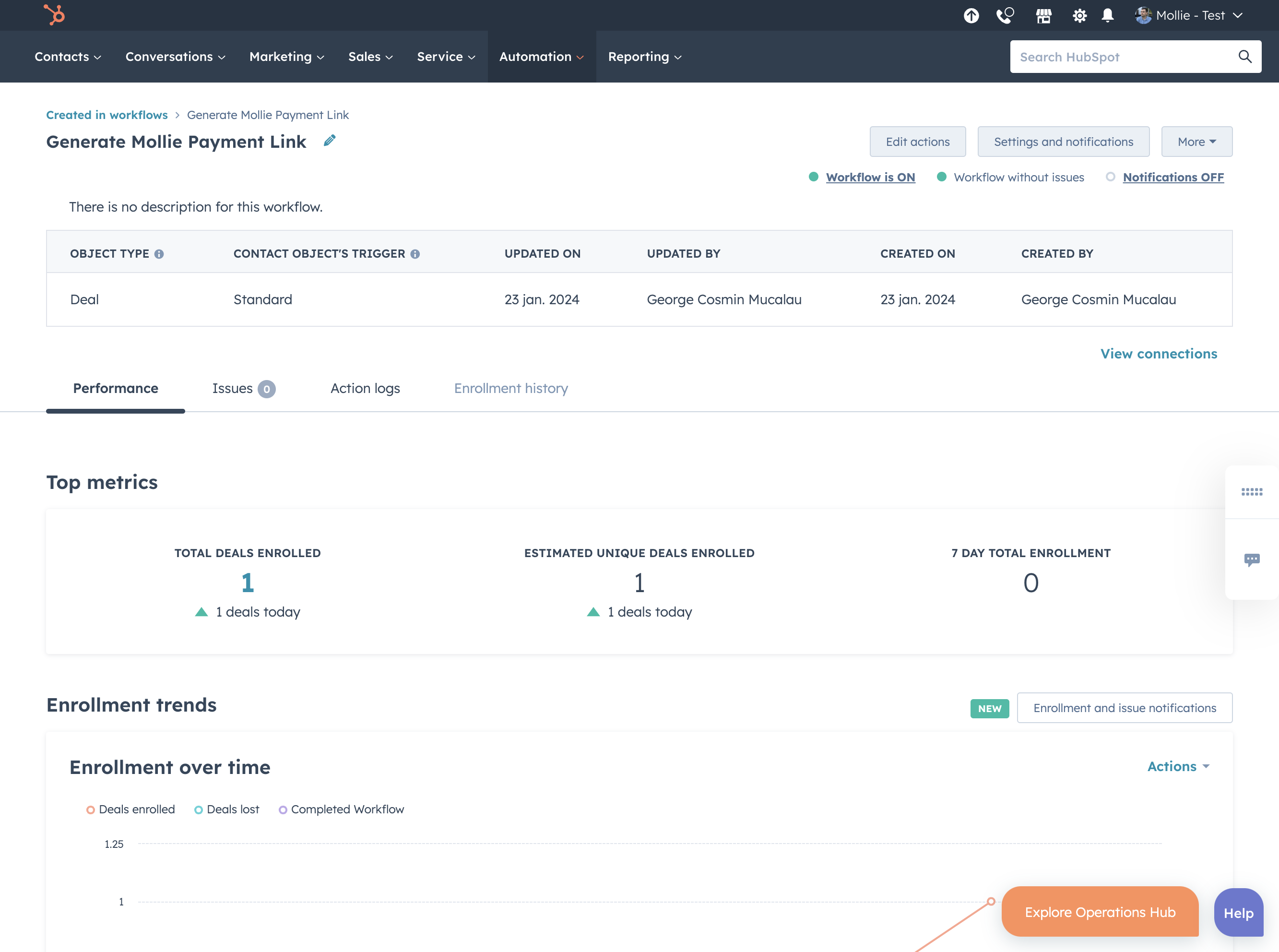The height and width of the screenshot is (952, 1279).
Task: Edit workflow name with pencil icon
Action: pos(330,141)
